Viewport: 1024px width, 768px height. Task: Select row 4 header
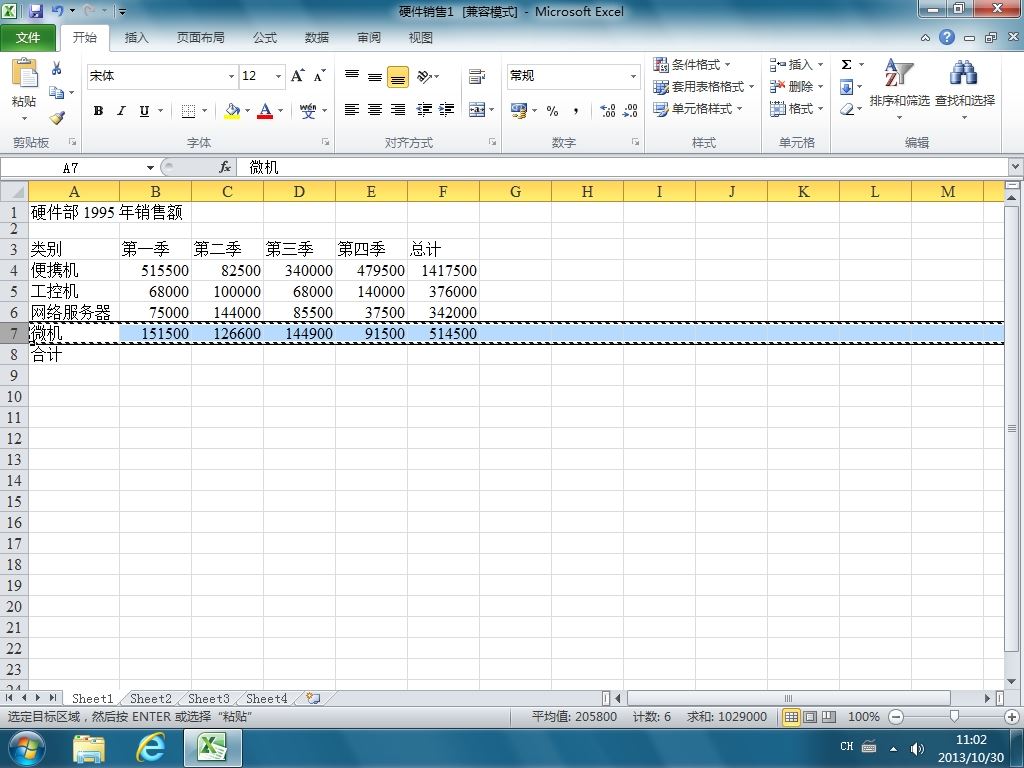pos(14,270)
